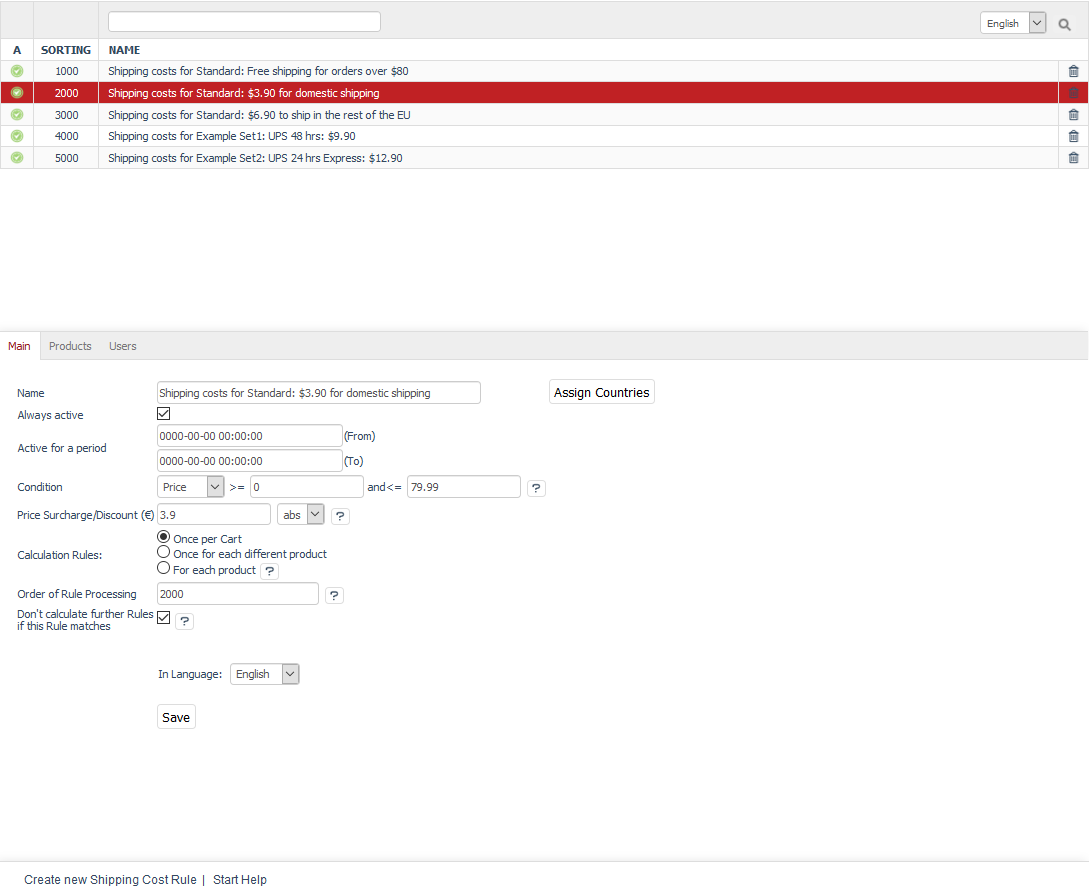Click active status icon of rule 1000

(x=17, y=71)
